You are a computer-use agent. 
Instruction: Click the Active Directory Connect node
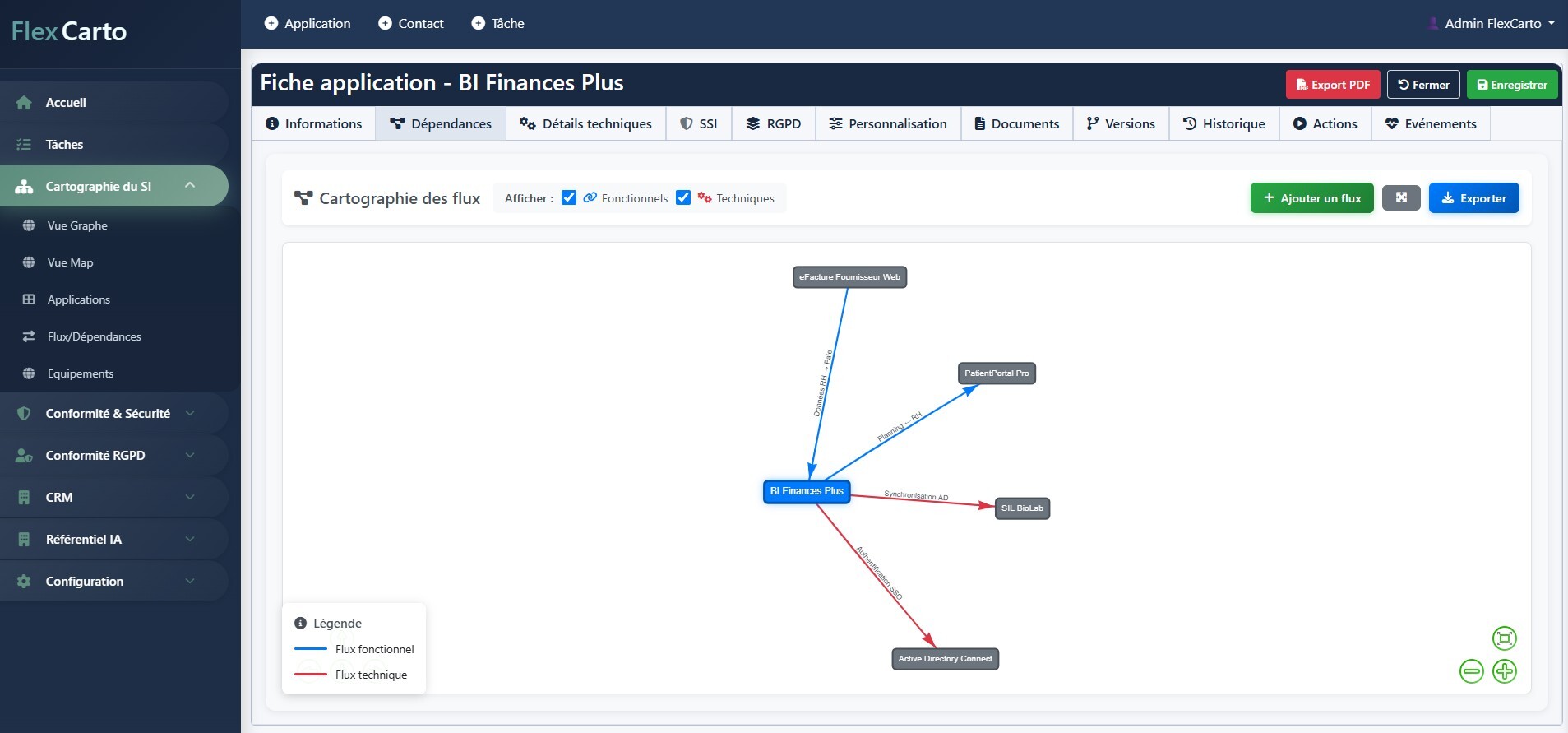[945, 659]
